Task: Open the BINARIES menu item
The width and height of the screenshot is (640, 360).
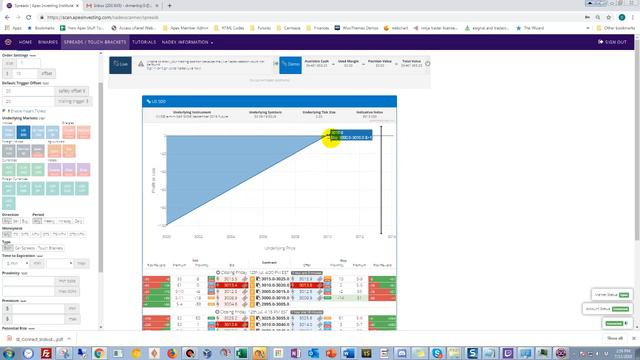Action: pyautogui.click(x=48, y=42)
